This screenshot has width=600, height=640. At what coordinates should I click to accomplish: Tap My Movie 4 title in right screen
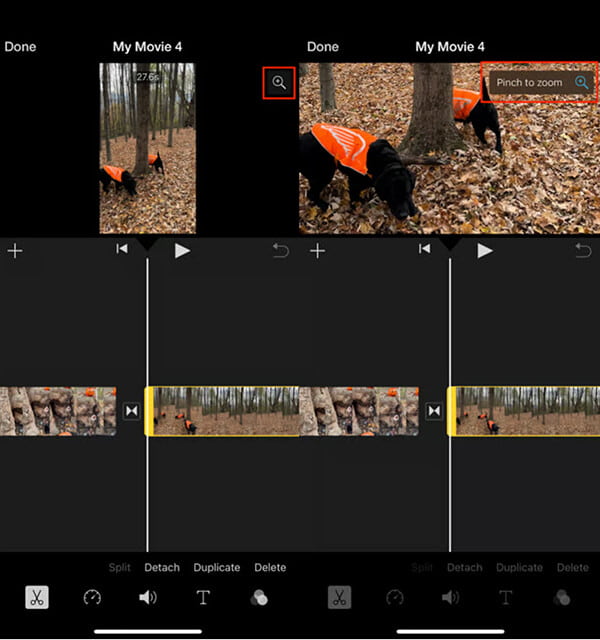450,47
